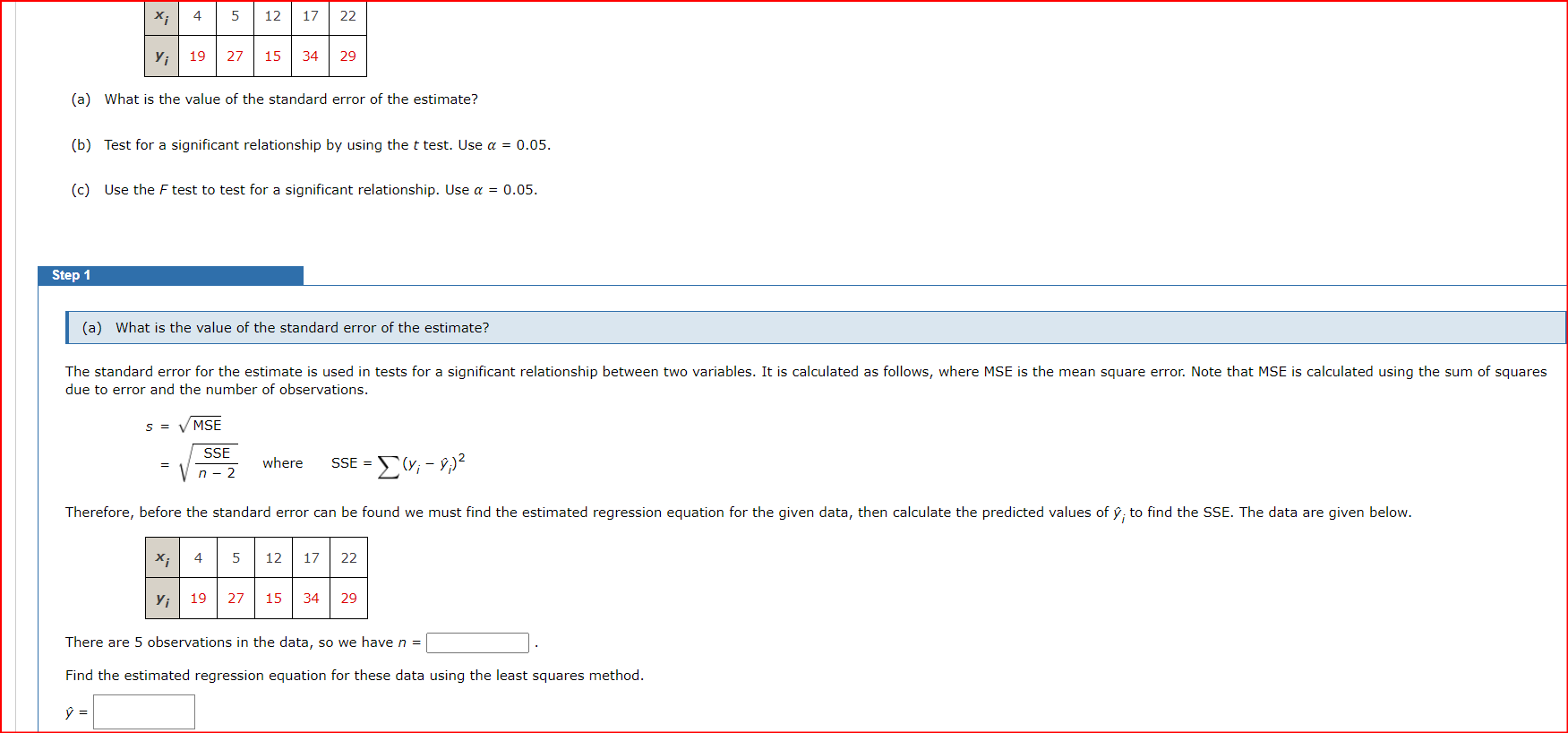Click the x value 4 in top table

click(197, 15)
